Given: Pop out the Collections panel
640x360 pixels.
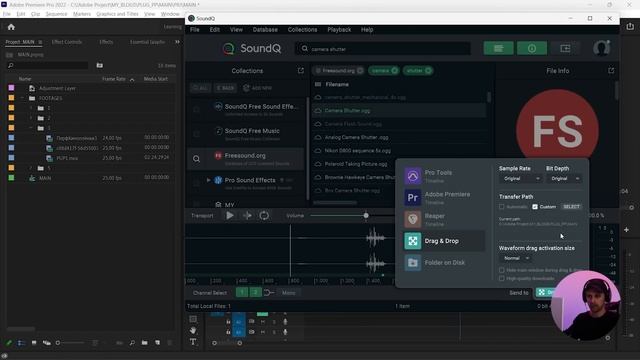Looking at the screenshot, I should pyautogui.click(x=301, y=71).
